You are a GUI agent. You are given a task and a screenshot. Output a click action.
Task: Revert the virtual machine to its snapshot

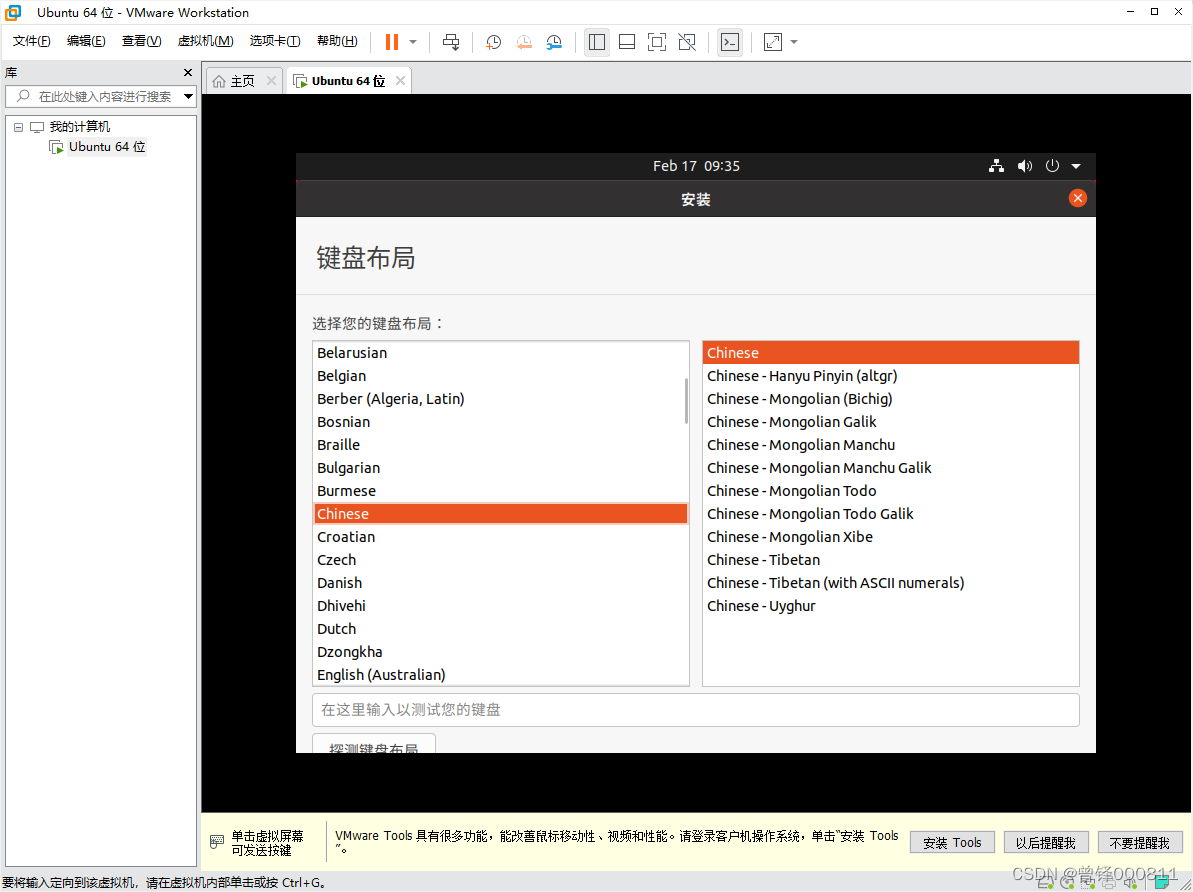(x=524, y=42)
